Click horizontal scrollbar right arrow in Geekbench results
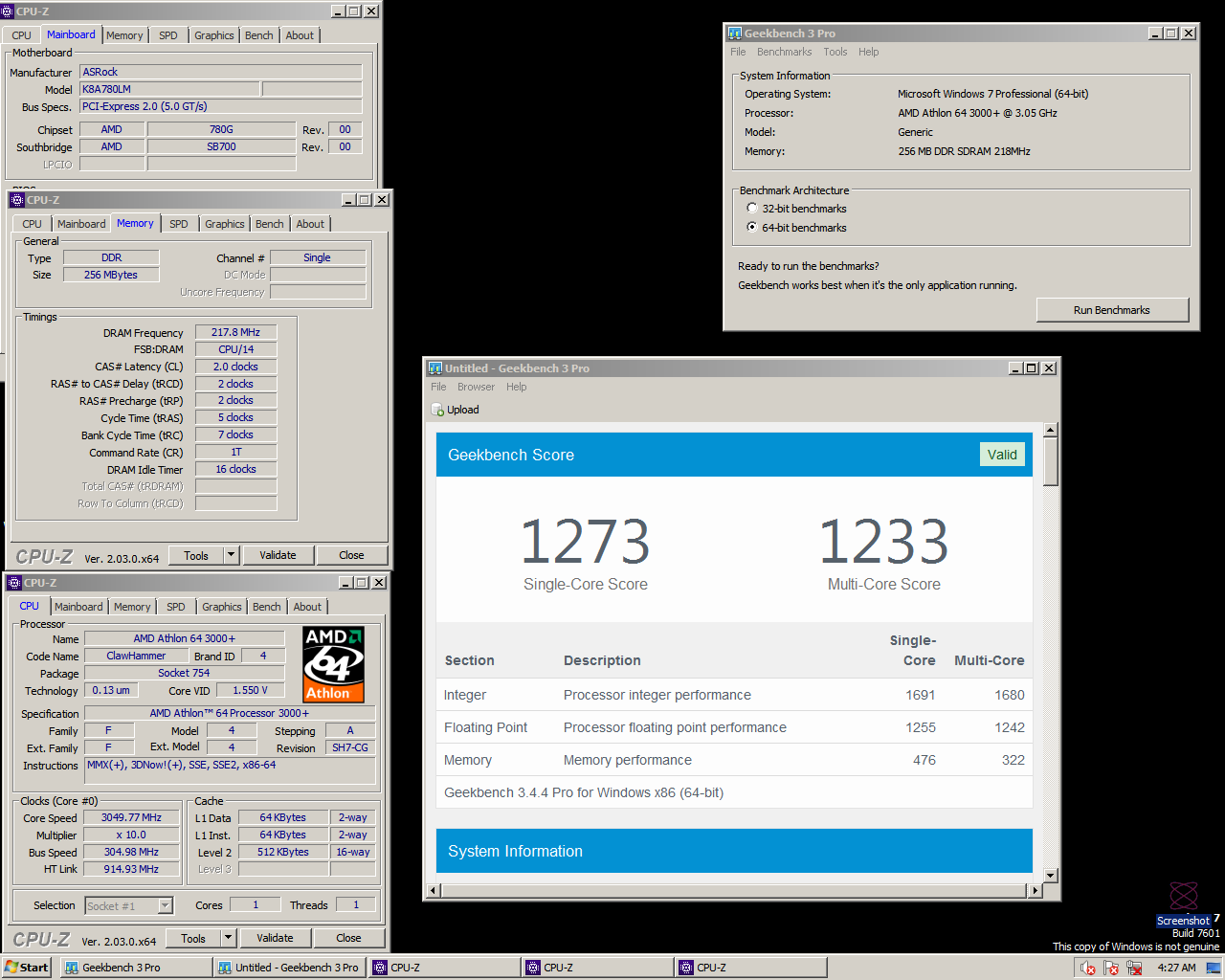 click(x=1034, y=890)
